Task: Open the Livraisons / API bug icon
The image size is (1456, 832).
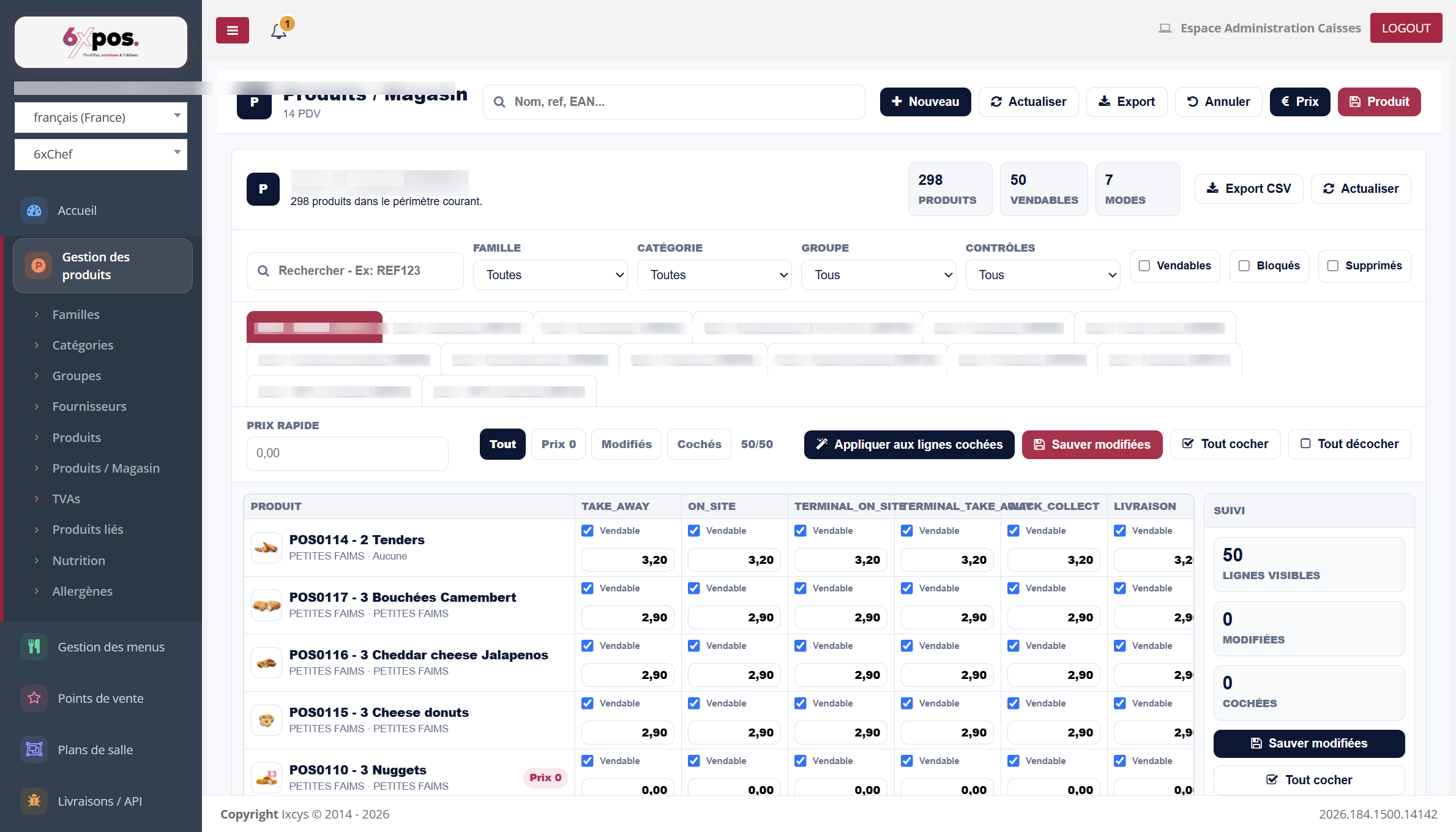Action: (34, 801)
